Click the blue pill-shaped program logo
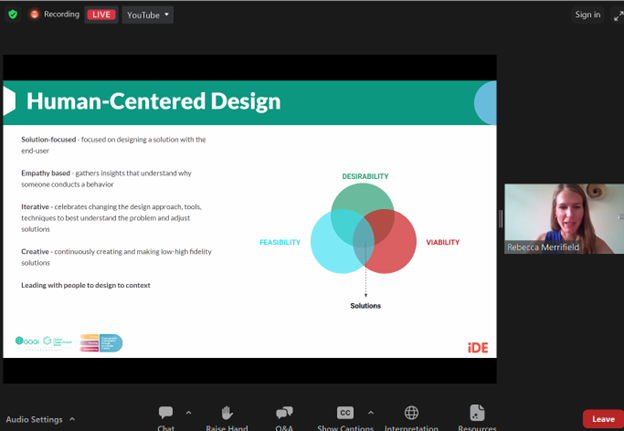 tap(101, 343)
